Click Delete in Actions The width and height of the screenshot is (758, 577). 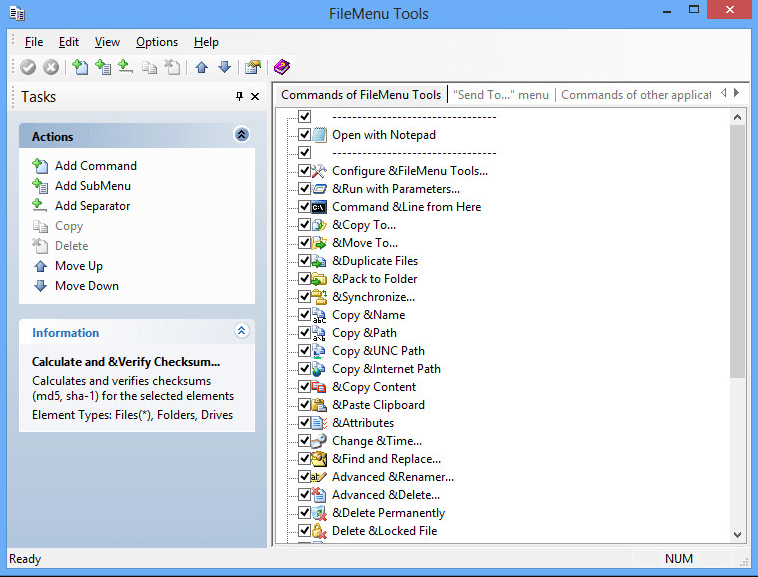tap(72, 246)
